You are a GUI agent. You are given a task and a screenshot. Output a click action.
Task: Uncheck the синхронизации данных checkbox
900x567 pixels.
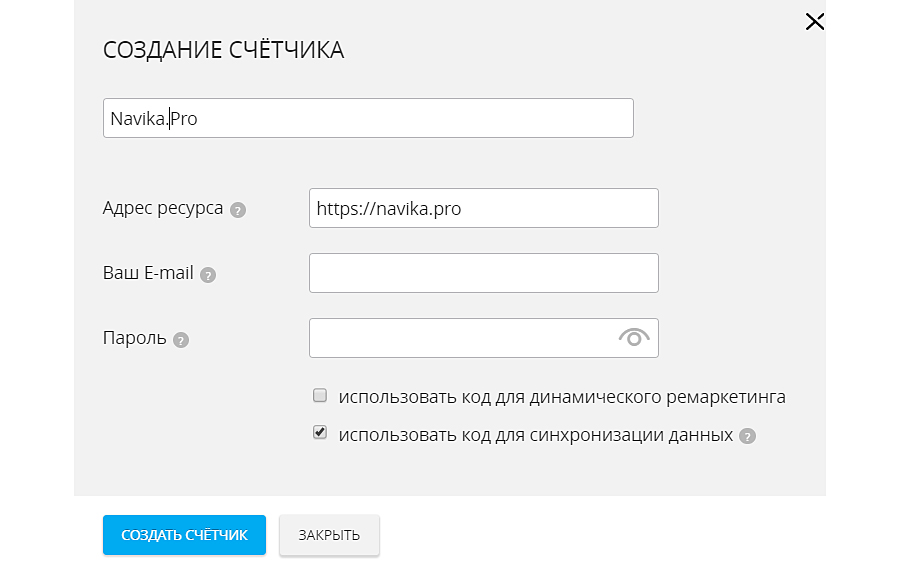(320, 434)
